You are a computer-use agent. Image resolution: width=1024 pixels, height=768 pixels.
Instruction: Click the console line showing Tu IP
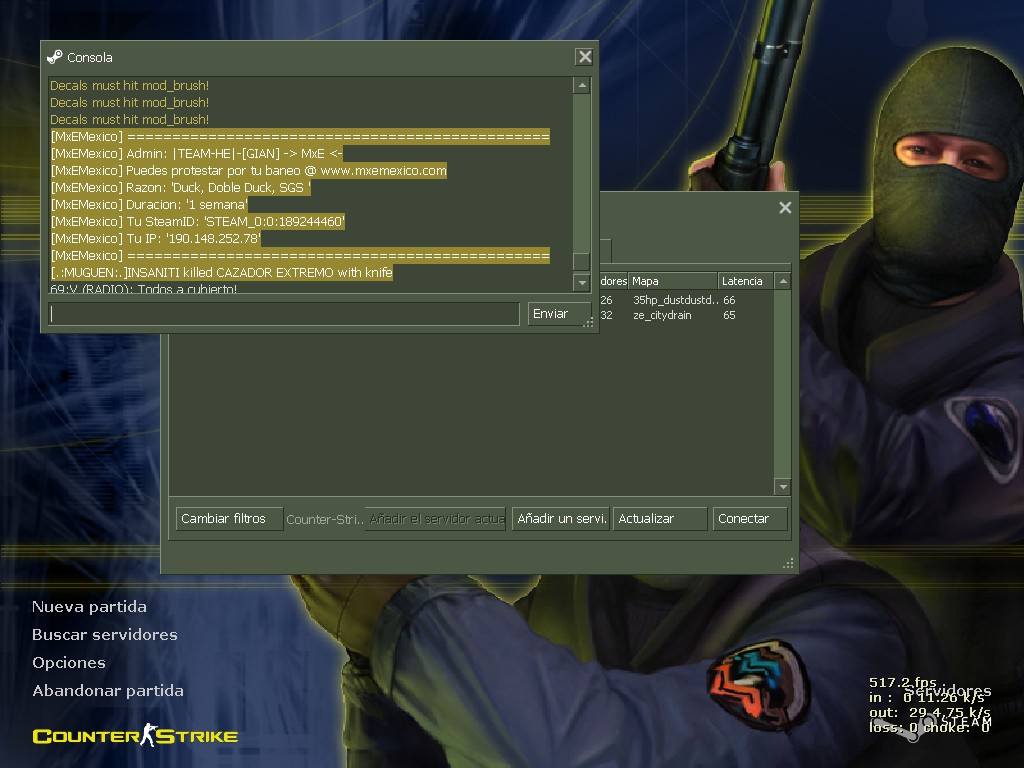[155, 238]
